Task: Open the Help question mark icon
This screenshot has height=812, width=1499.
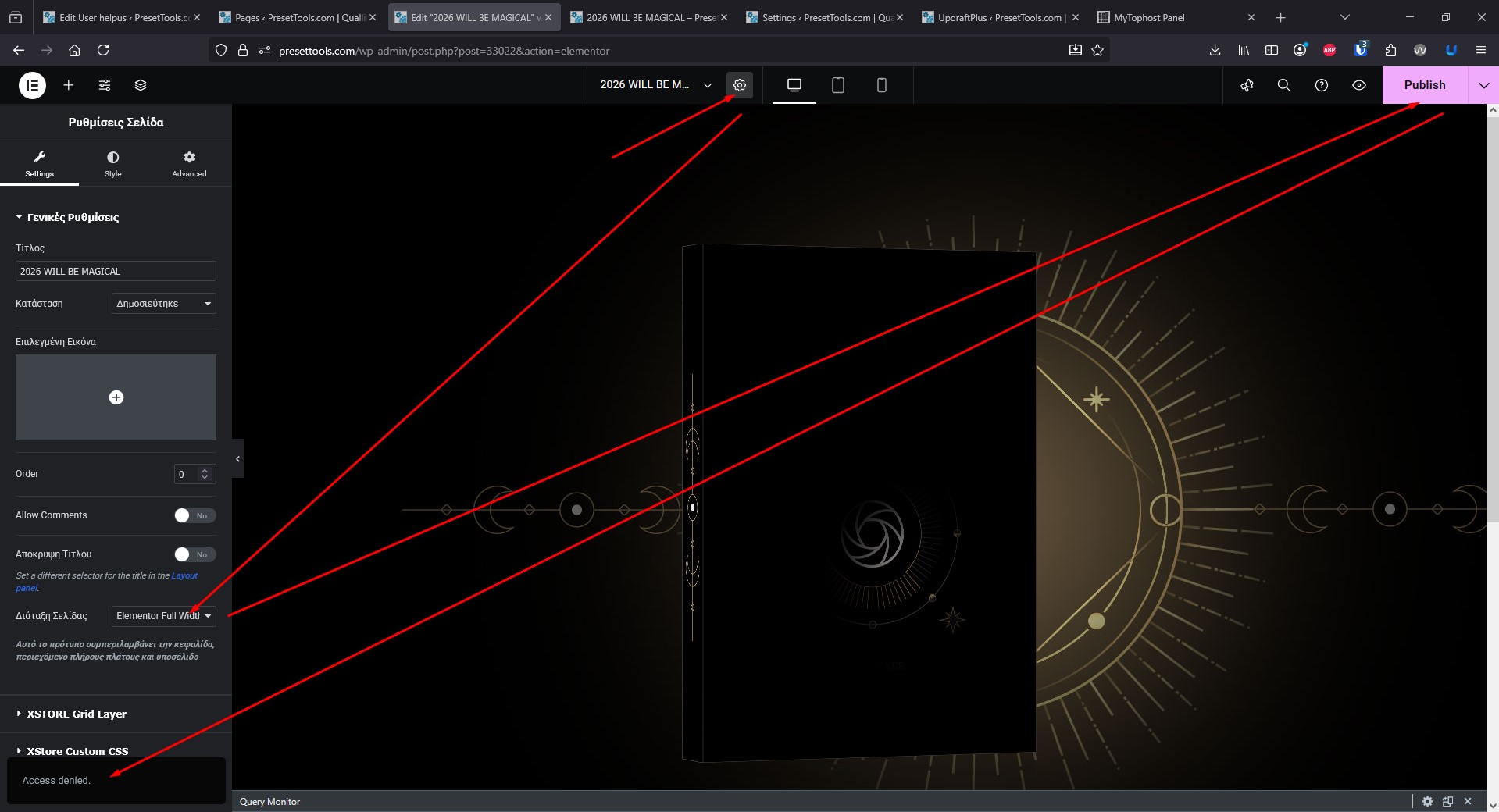Action: click(1322, 85)
